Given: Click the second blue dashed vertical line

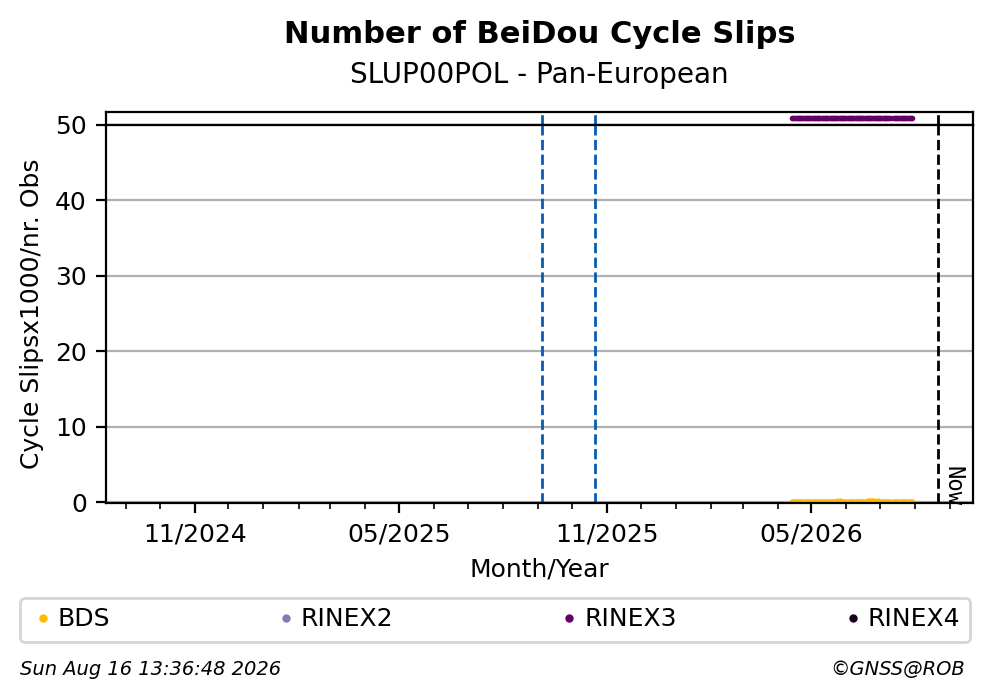Looking at the screenshot, I should 595,308.
